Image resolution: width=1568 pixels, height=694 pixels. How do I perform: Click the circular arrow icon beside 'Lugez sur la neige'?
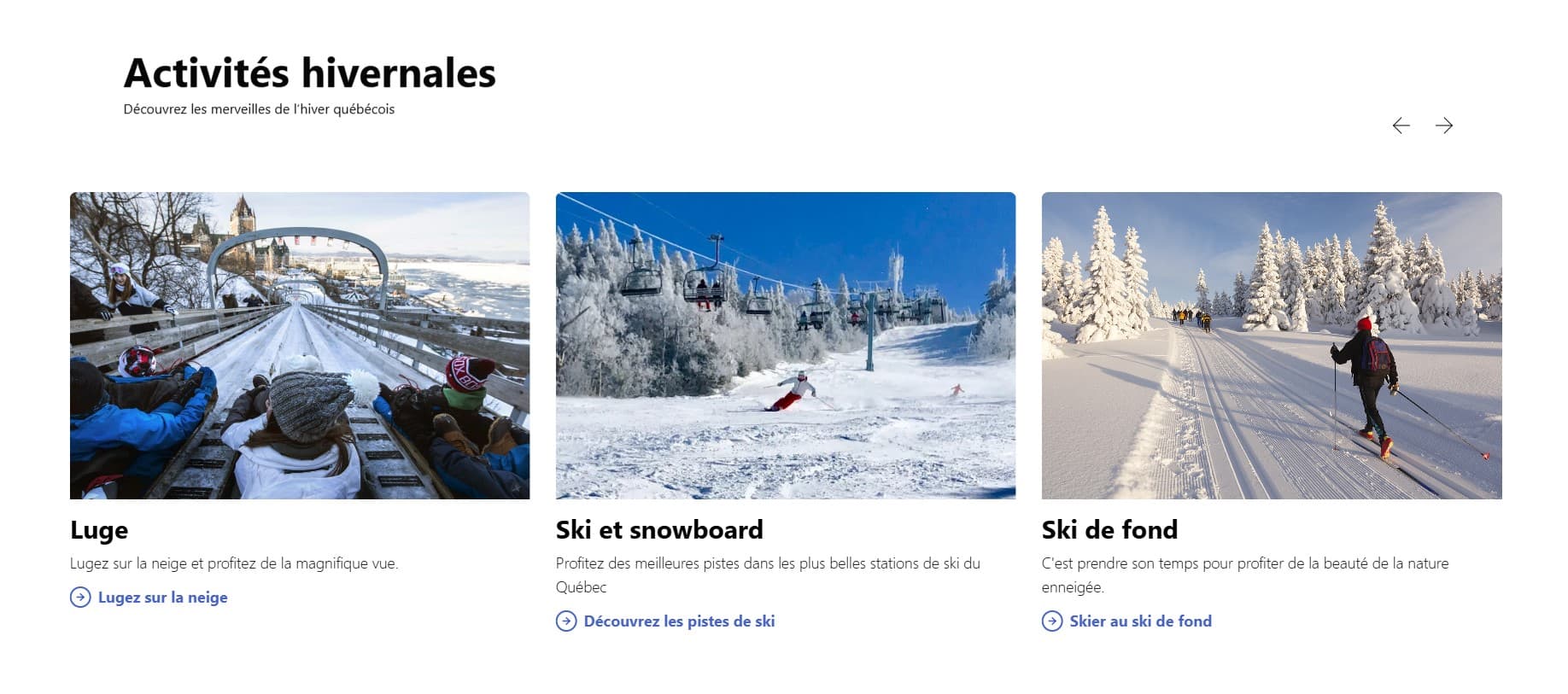click(x=79, y=598)
